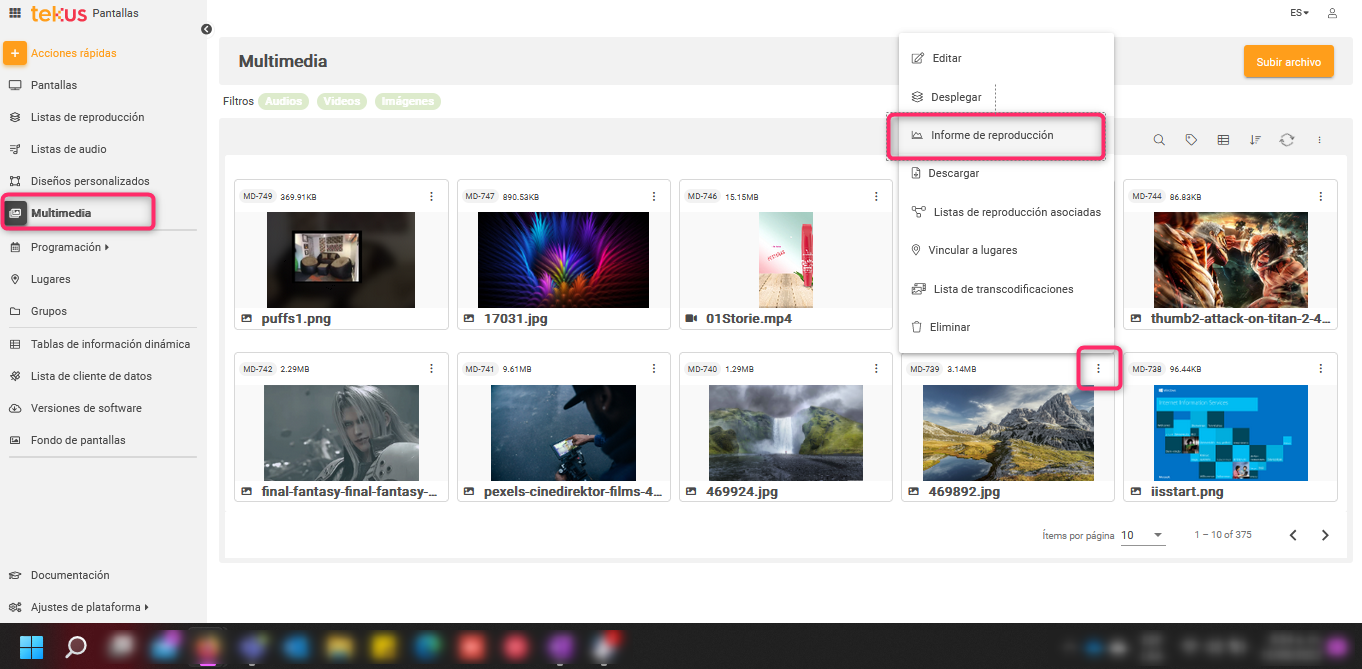Open the 469924.jpg waterfall thumbnail
1362x669 pixels.
coord(785,432)
